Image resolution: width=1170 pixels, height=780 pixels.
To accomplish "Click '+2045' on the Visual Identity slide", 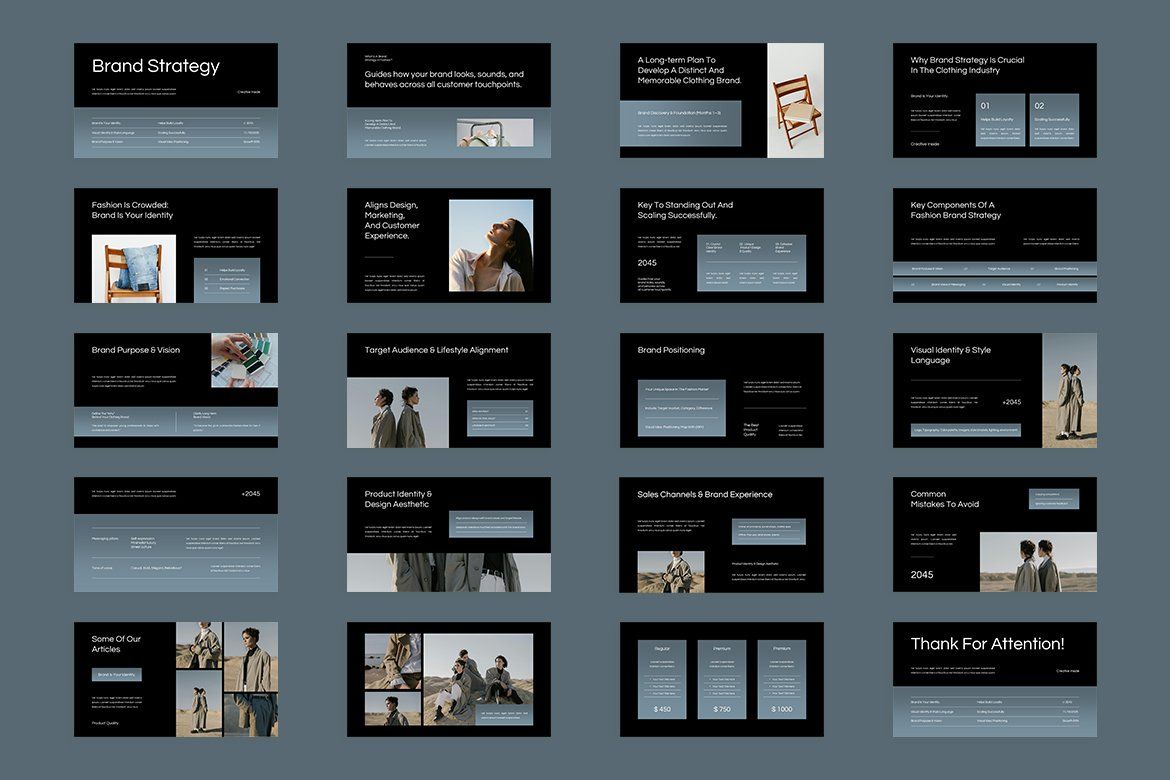I will [x=1012, y=402].
